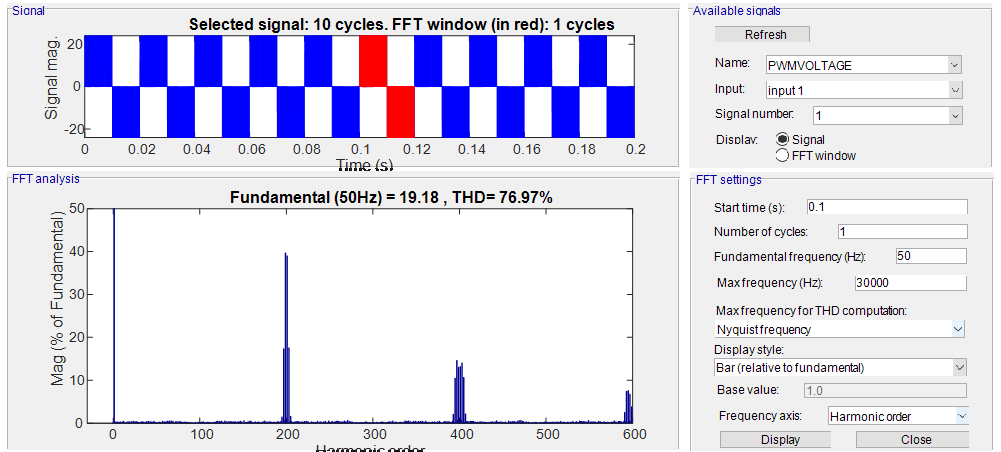
Task: Expand the Signal number dropdown
Action: (x=885, y=116)
